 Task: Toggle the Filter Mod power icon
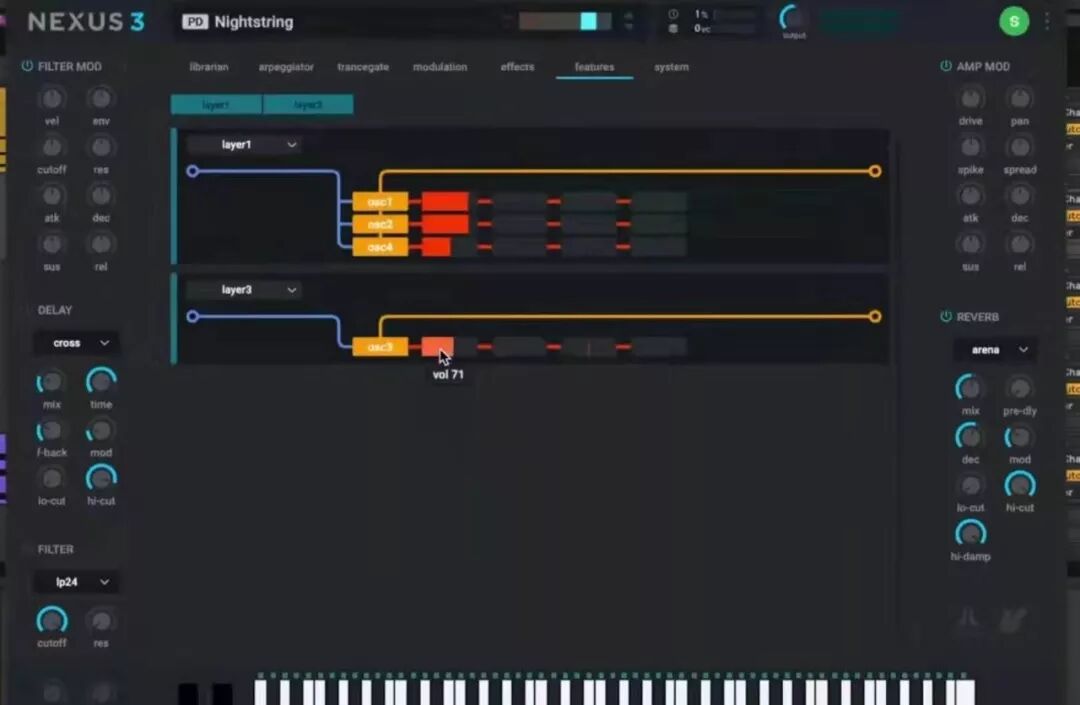[x=27, y=66]
